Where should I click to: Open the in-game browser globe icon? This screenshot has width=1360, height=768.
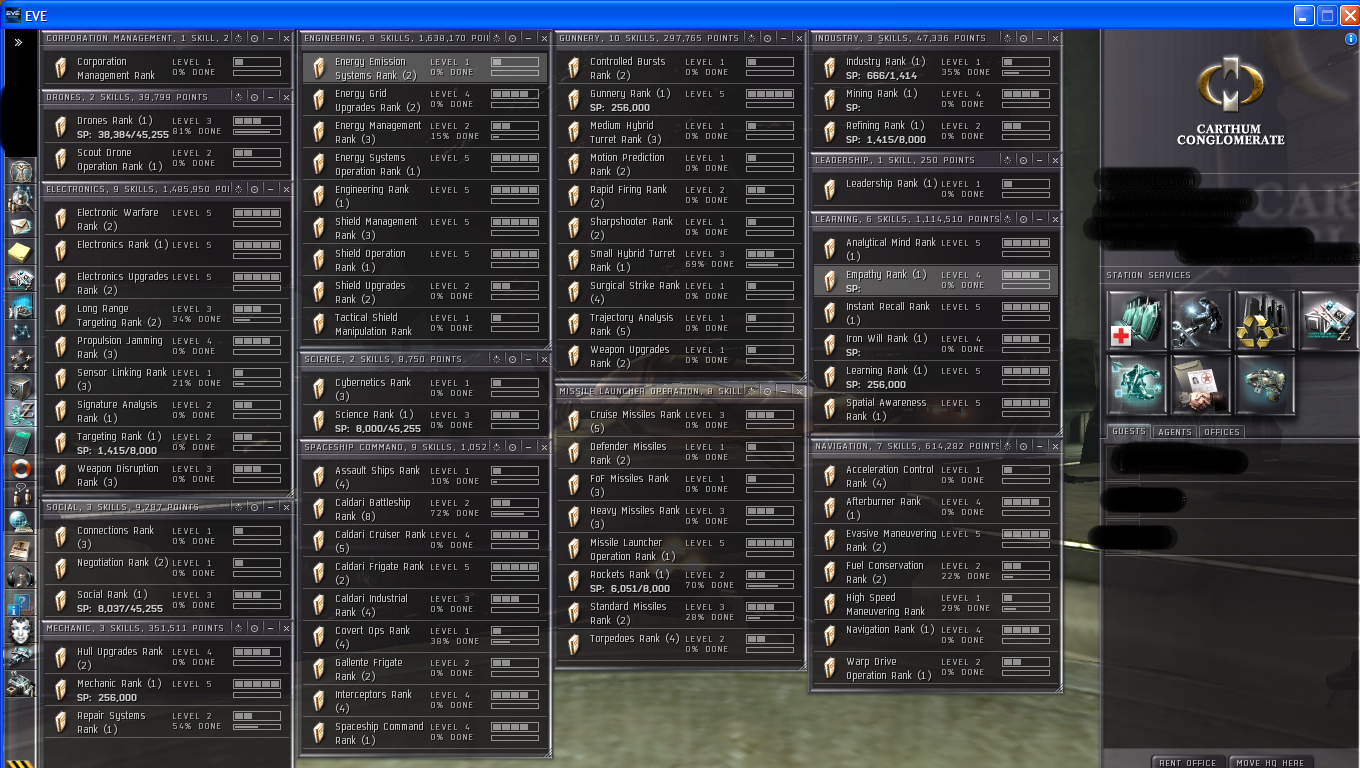point(20,522)
